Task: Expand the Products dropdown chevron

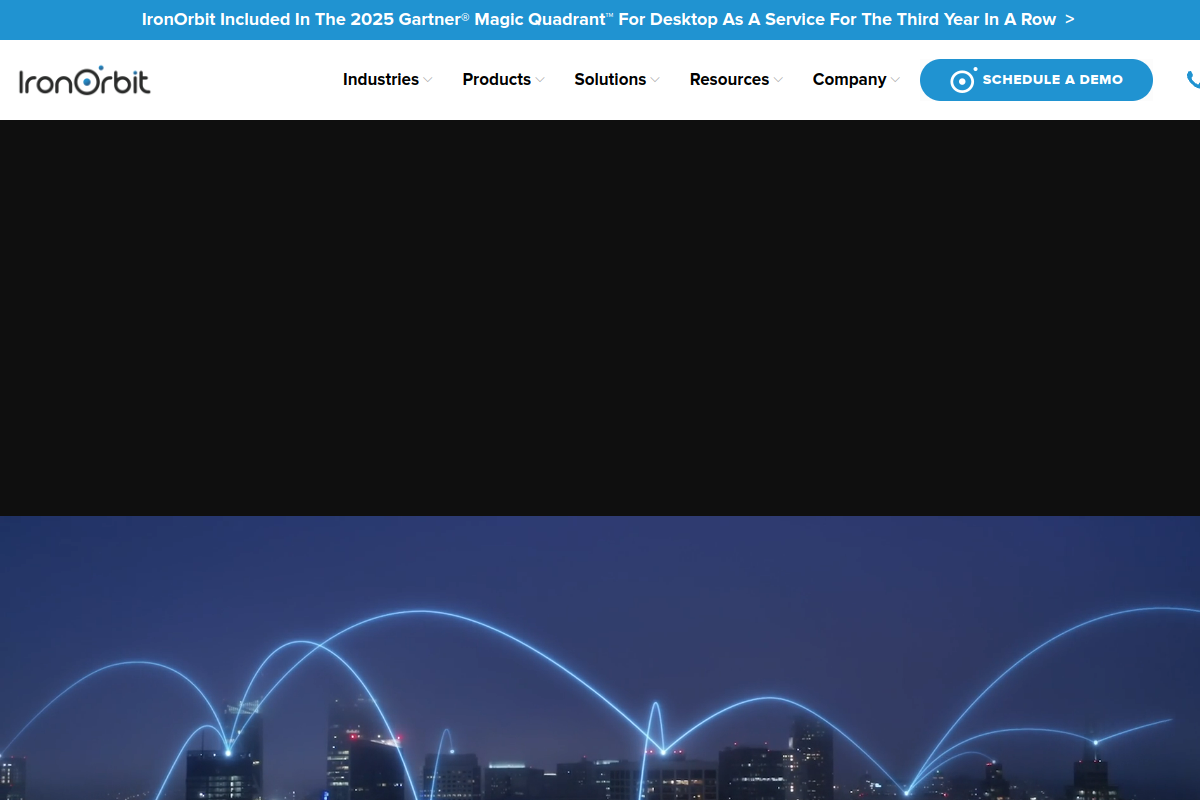Action: 540,80
